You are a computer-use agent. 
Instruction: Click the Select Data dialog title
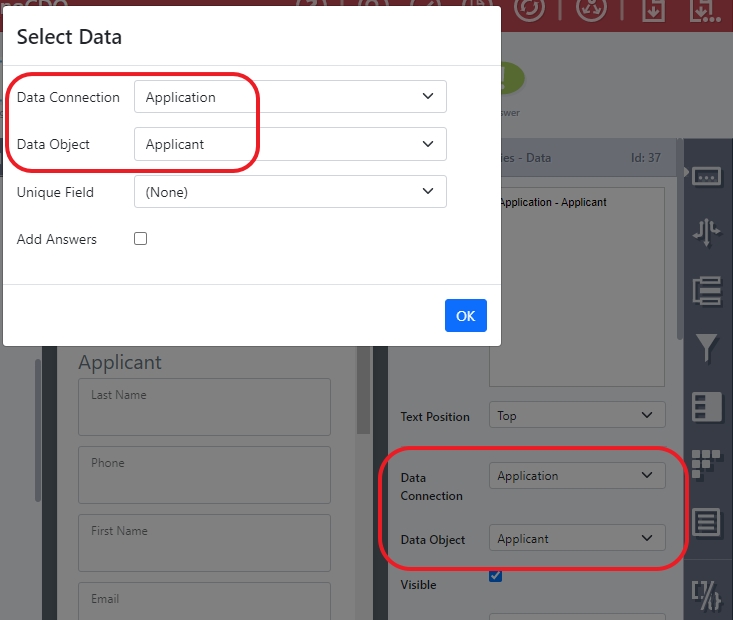[x=69, y=37]
